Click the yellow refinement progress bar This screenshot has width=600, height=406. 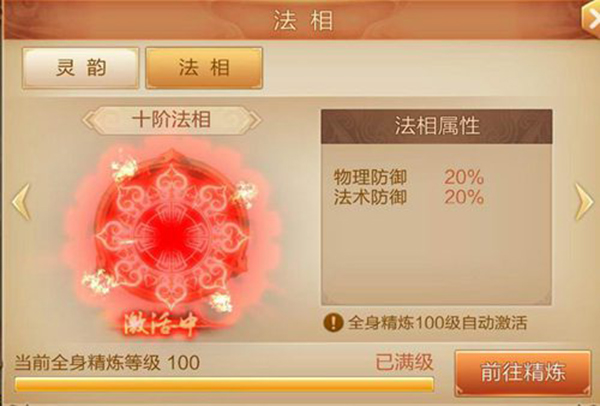pyautogui.click(x=224, y=385)
